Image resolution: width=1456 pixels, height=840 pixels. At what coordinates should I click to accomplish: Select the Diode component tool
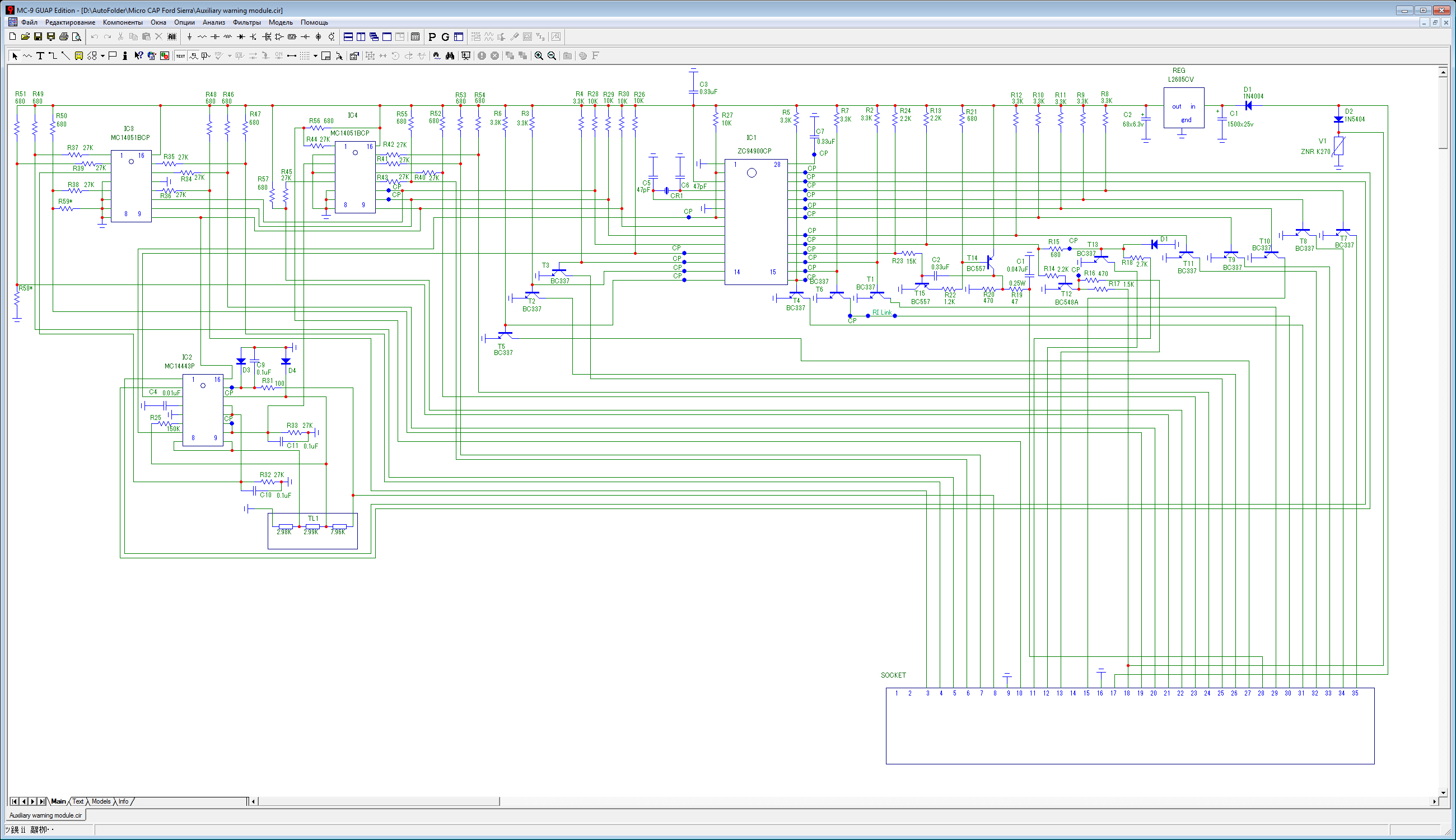(x=241, y=37)
